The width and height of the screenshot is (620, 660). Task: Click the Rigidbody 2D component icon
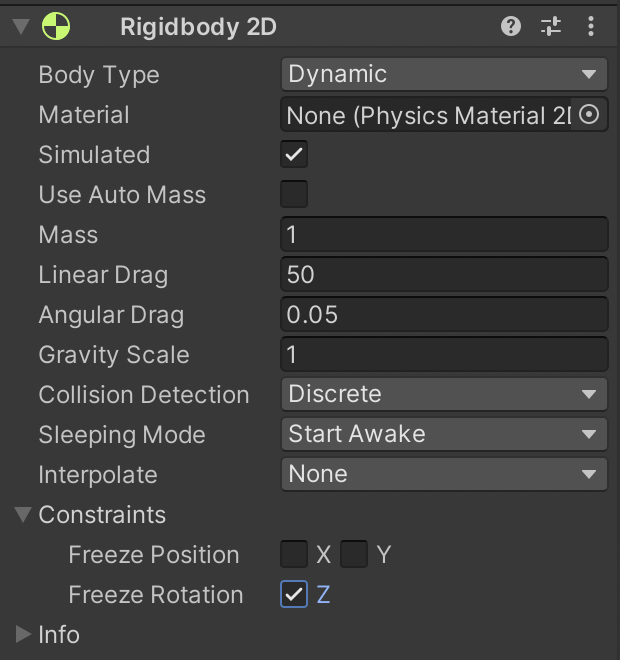tap(56, 27)
